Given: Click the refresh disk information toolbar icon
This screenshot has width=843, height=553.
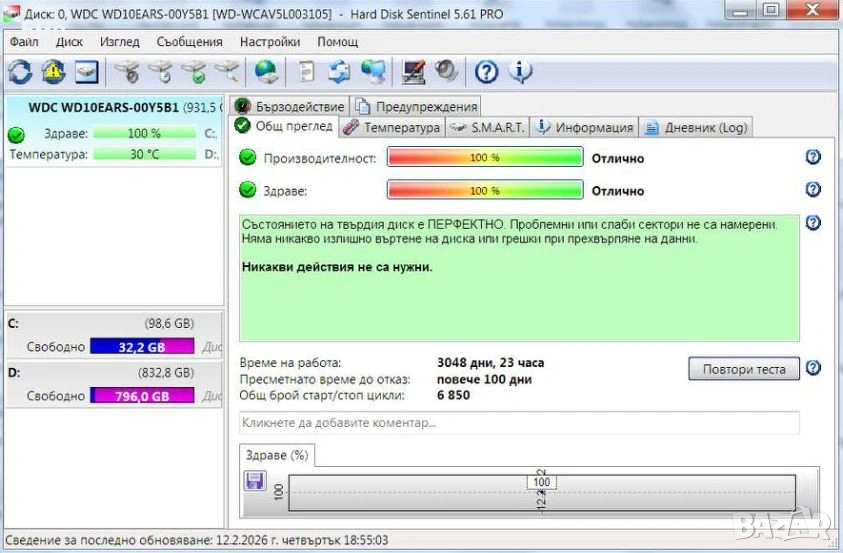Looking at the screenshot, I should pyautogui.click(x=20, y=72).
